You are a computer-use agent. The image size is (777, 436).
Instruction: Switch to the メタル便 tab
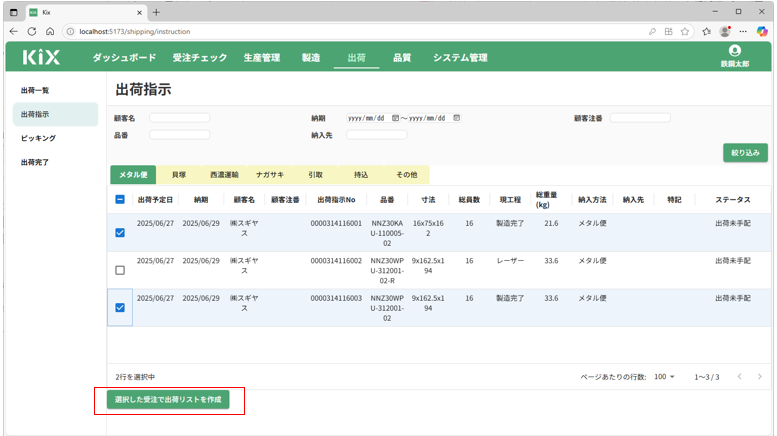click(133, 174)
